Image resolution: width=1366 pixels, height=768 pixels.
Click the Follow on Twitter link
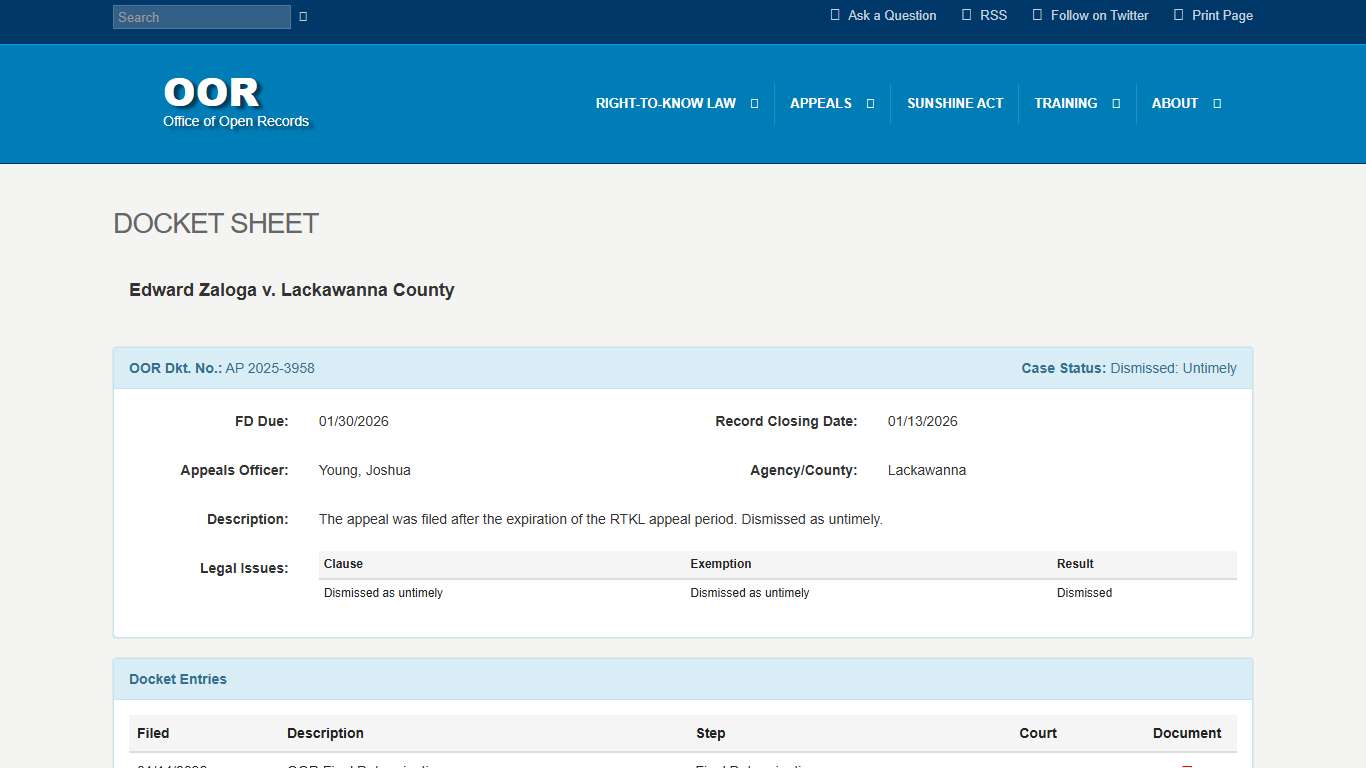coord(1099,15)
